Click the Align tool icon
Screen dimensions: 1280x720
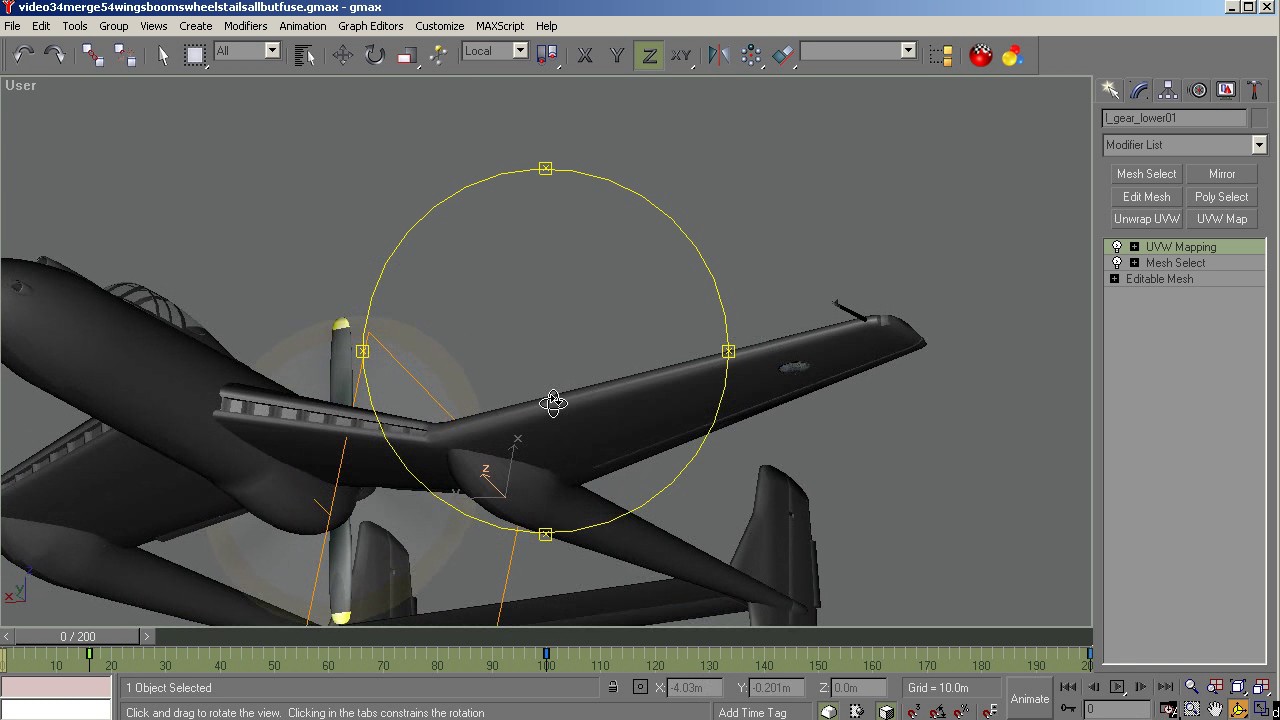pos(784,55)
